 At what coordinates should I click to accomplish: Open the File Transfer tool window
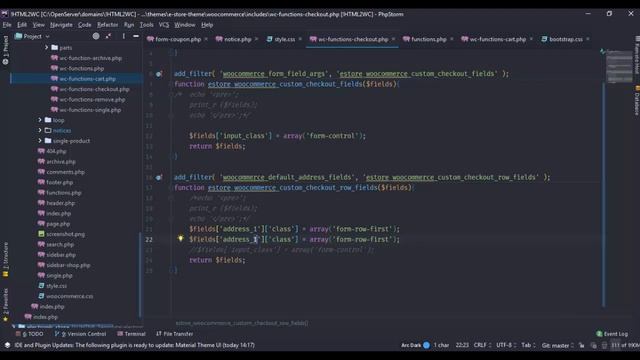[175, 334]
